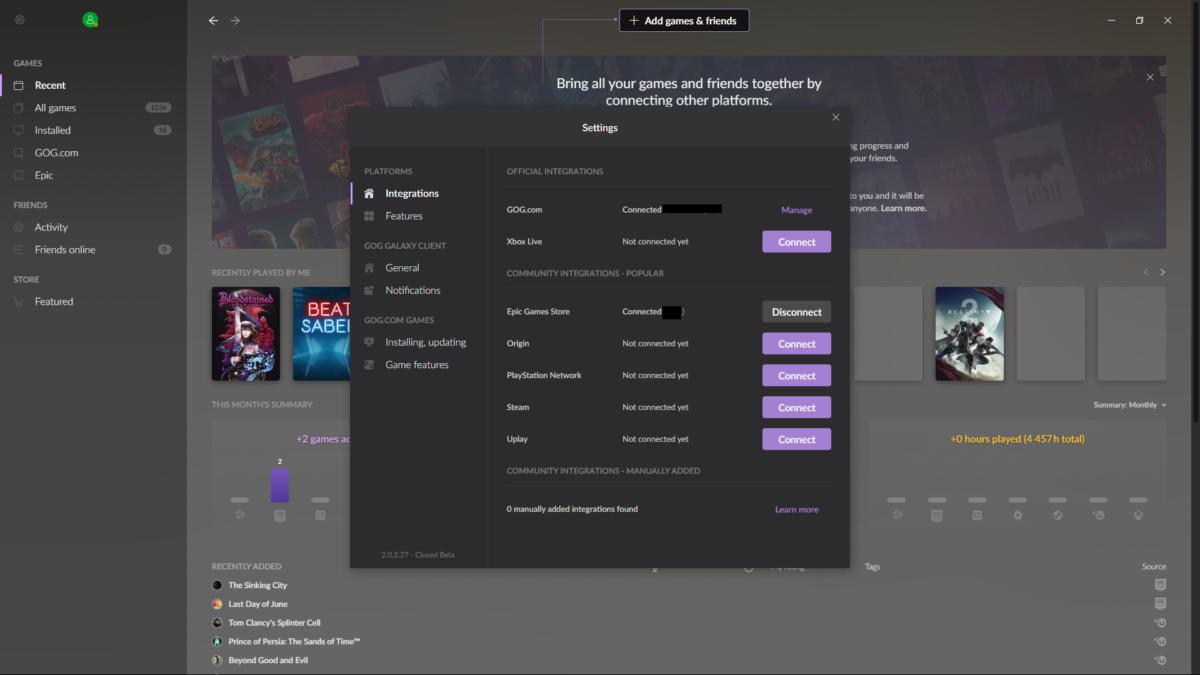Show next recently played games with right chevron

coord(1162,272)
